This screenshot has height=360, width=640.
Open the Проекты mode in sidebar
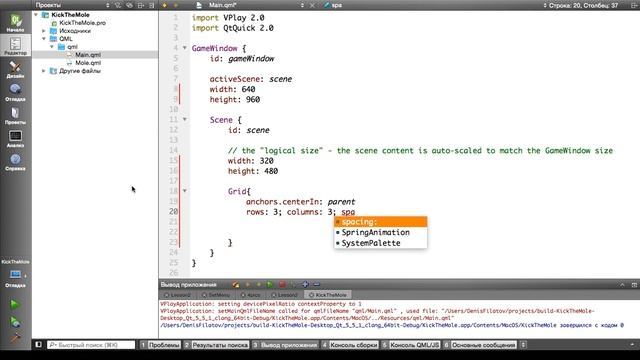[16, 115]
